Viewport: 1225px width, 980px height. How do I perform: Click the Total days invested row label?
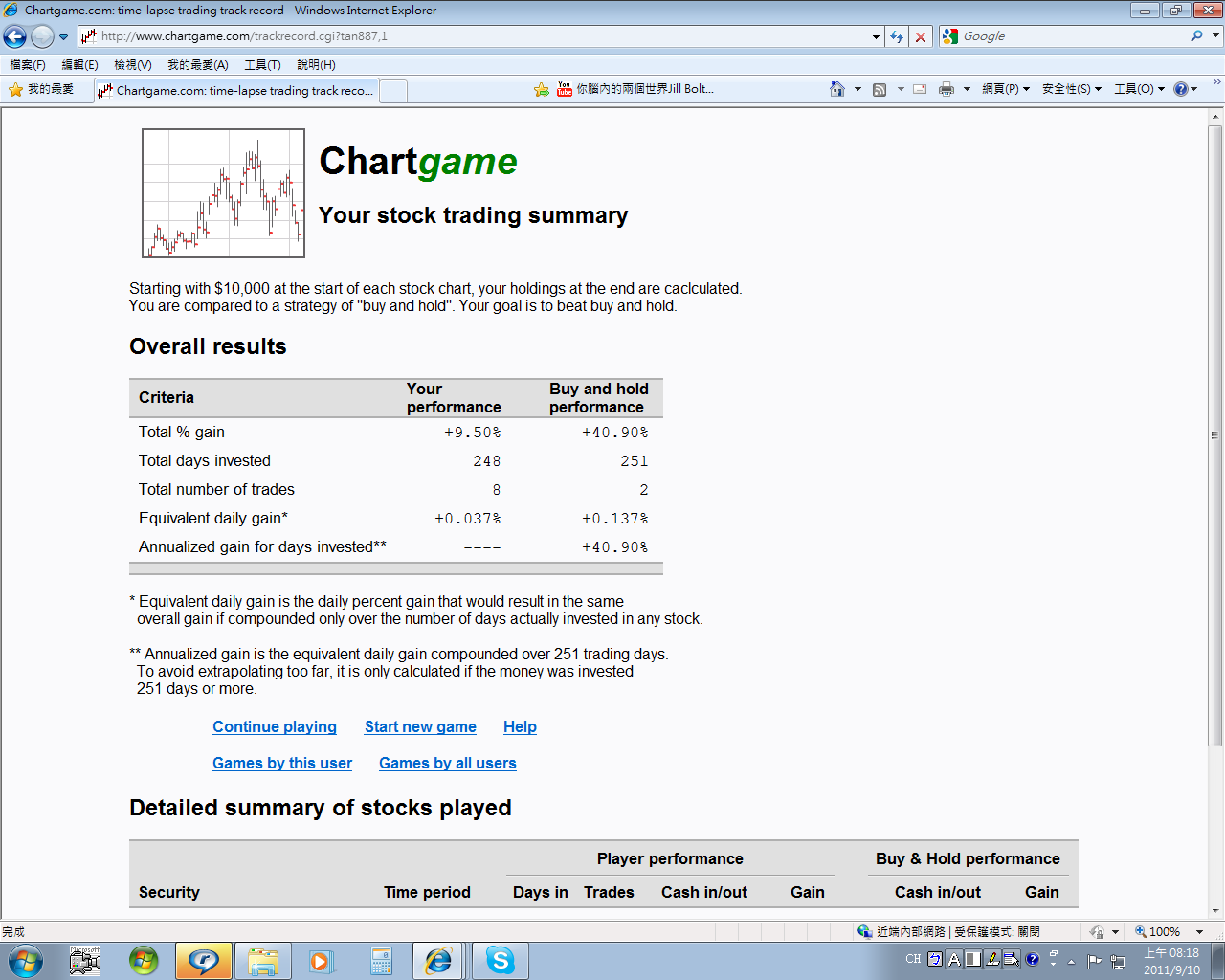click(205, 460)
